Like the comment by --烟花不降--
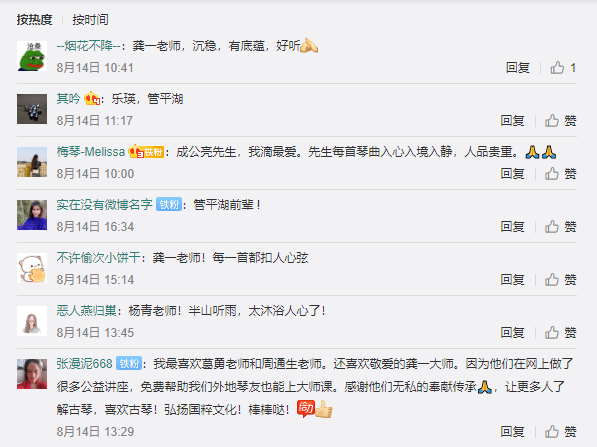Screen dimensions: 597x447 [563, 68]
